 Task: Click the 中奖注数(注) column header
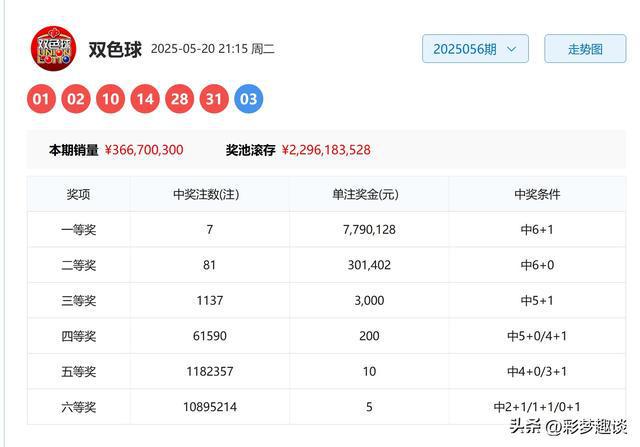(206, 194)
